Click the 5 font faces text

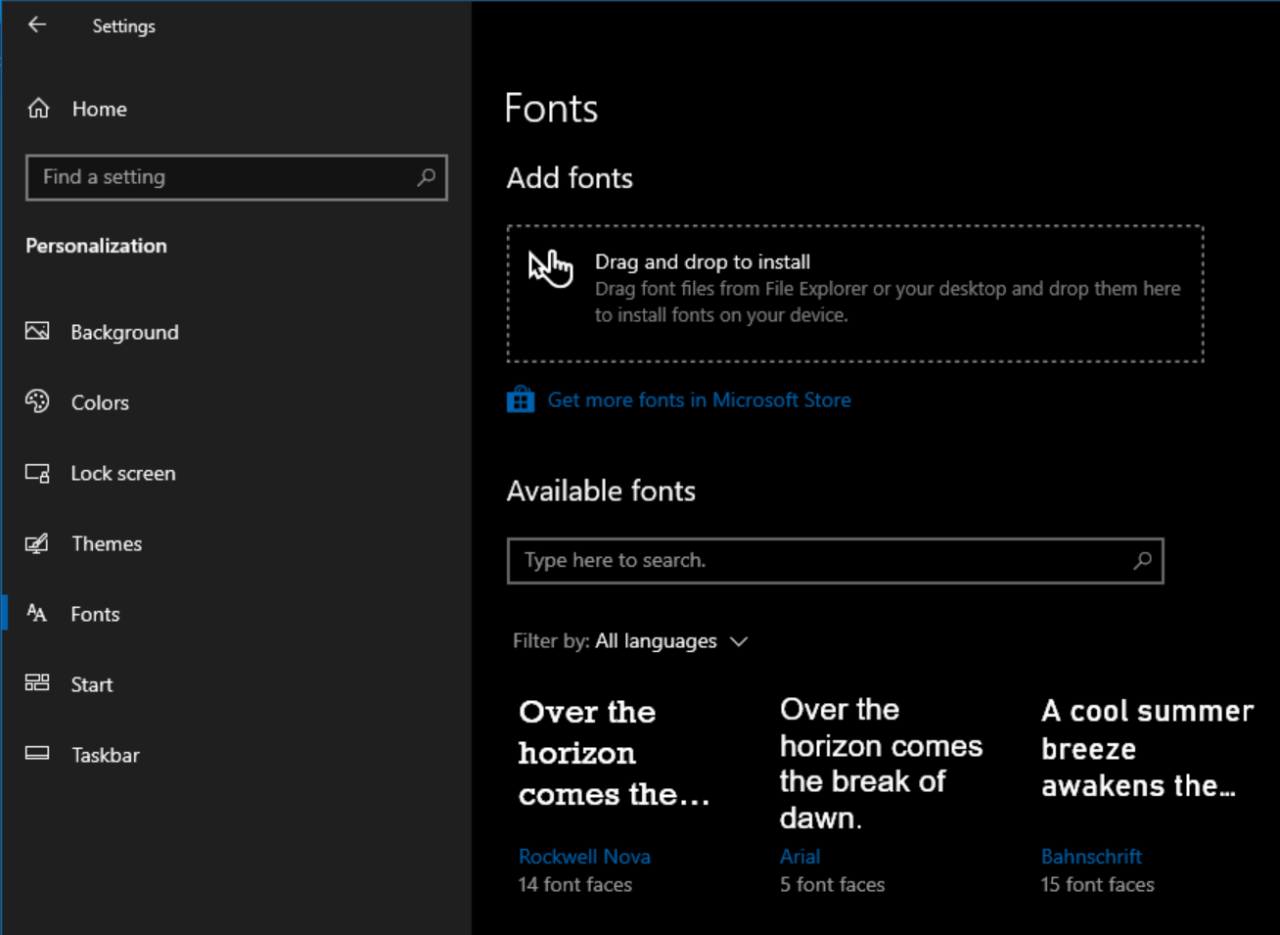832,885
